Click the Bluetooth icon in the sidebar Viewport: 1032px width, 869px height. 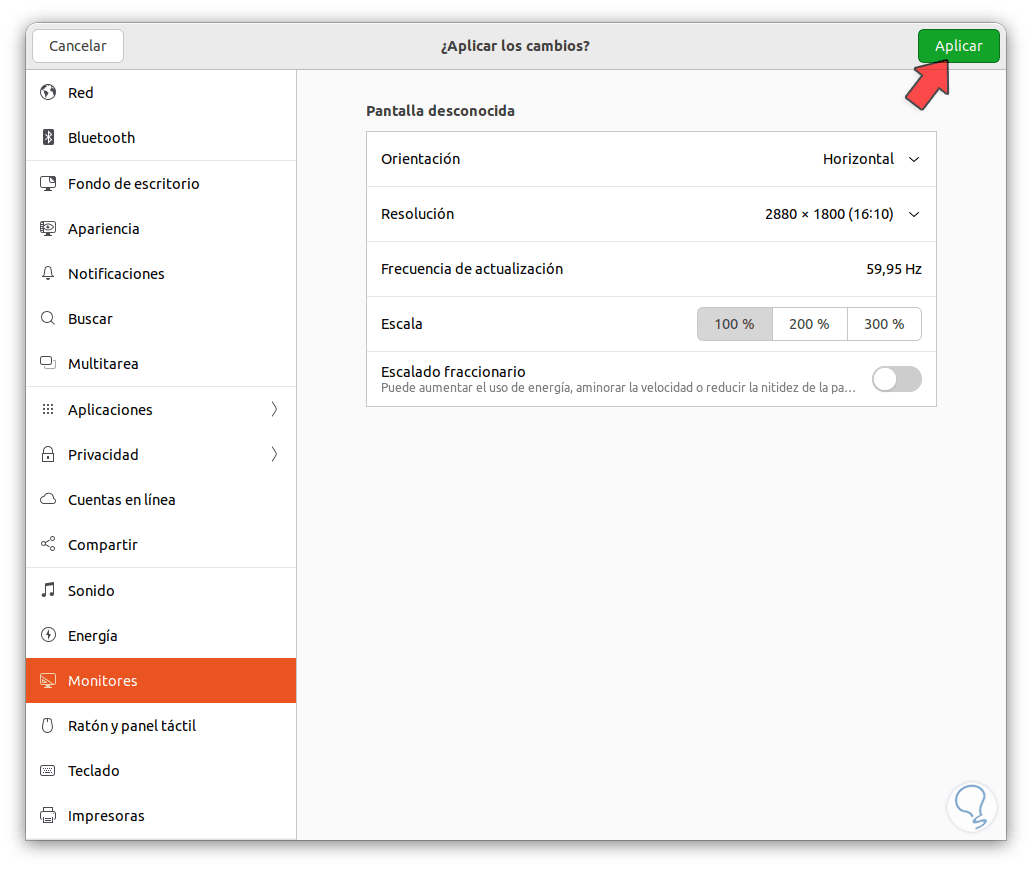pos(47,138)
